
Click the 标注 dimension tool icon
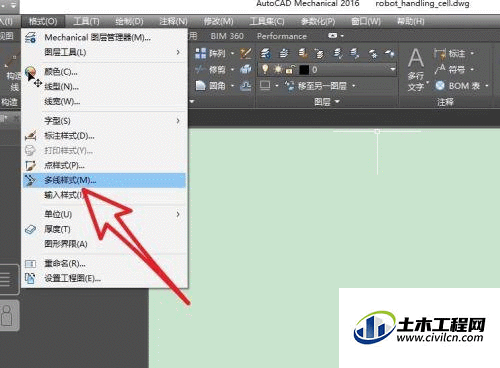[440, 53]
